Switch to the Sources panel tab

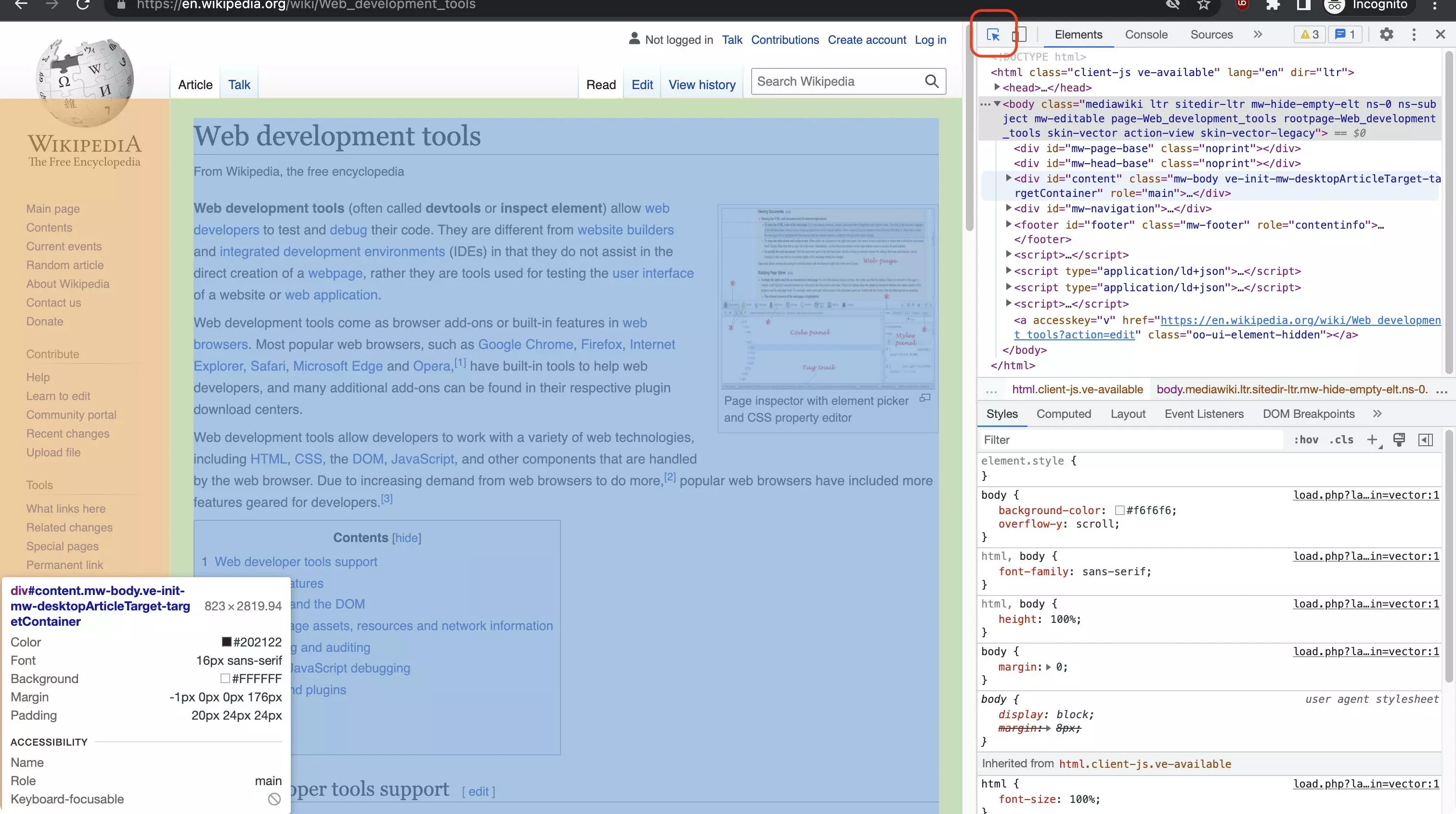[x=1211, y=34]
